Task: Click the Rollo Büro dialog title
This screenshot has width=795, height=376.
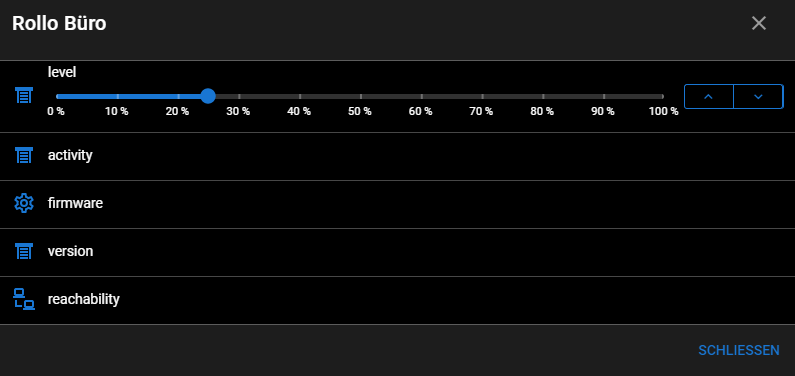Action: click(x=59, y=23)
